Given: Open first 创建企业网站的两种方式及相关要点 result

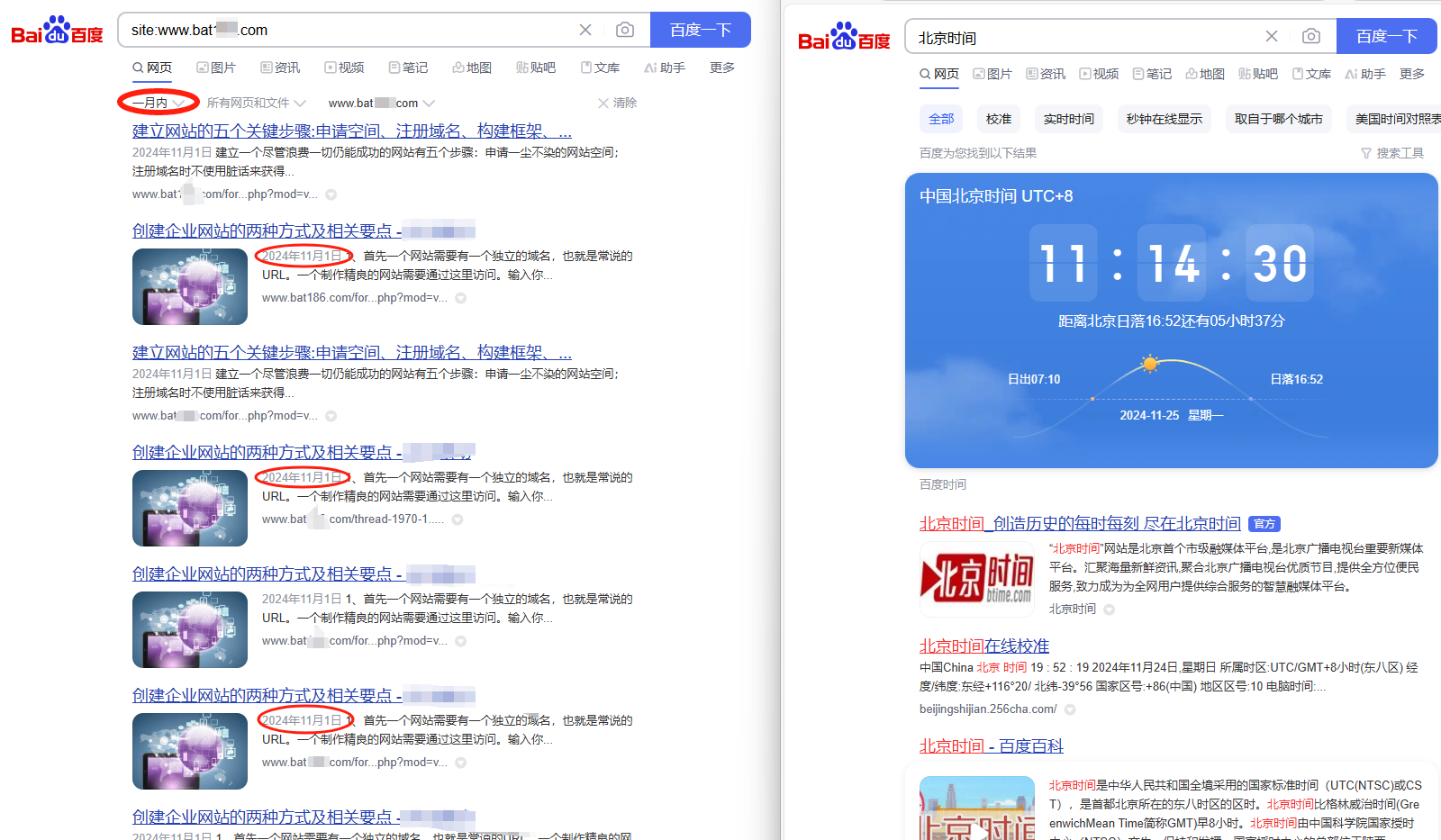Looking at the screenshot, I should tap(304, 231).
